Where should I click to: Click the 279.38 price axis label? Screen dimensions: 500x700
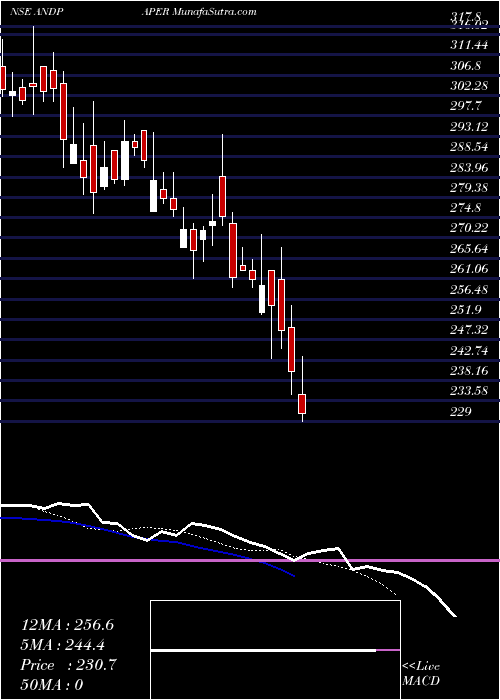(x=469, y=188)
